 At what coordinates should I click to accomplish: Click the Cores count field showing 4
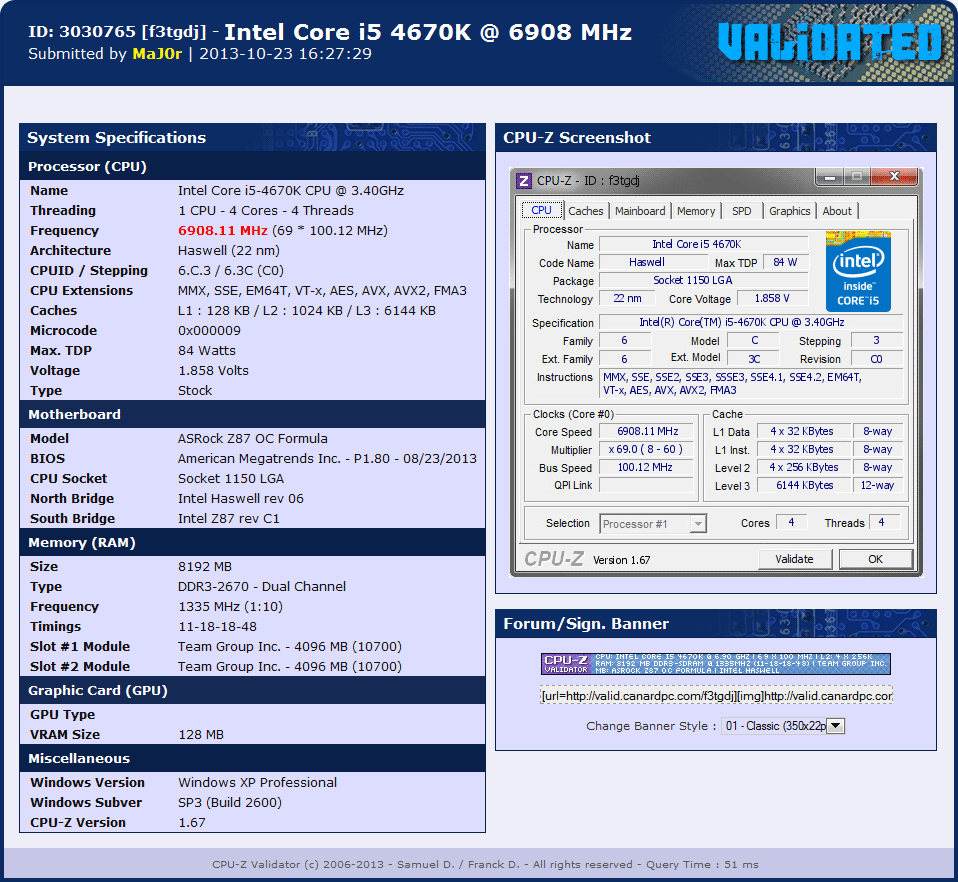pos(791,522)
